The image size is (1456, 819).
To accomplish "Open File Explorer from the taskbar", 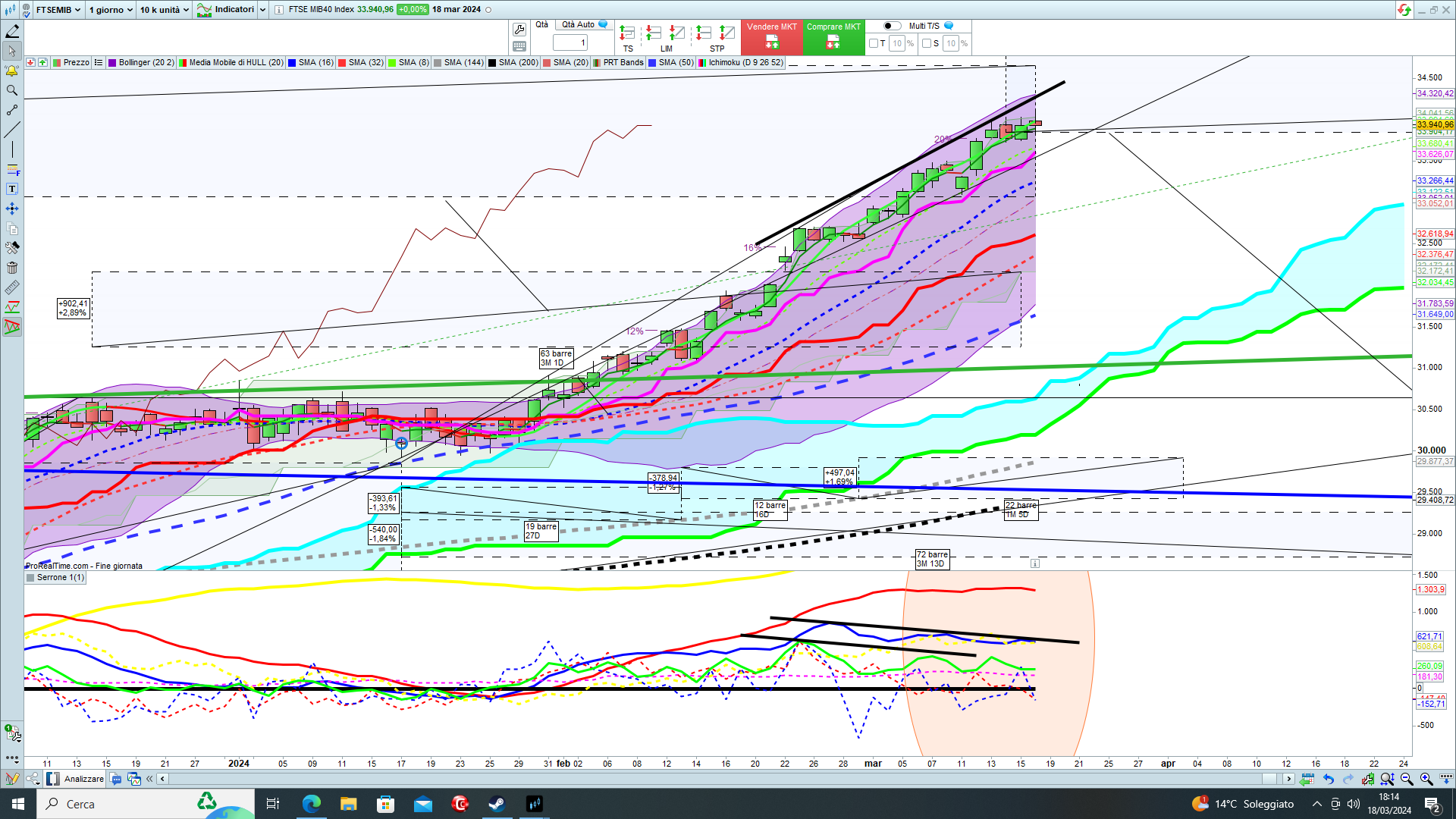I will click(348, 804).
